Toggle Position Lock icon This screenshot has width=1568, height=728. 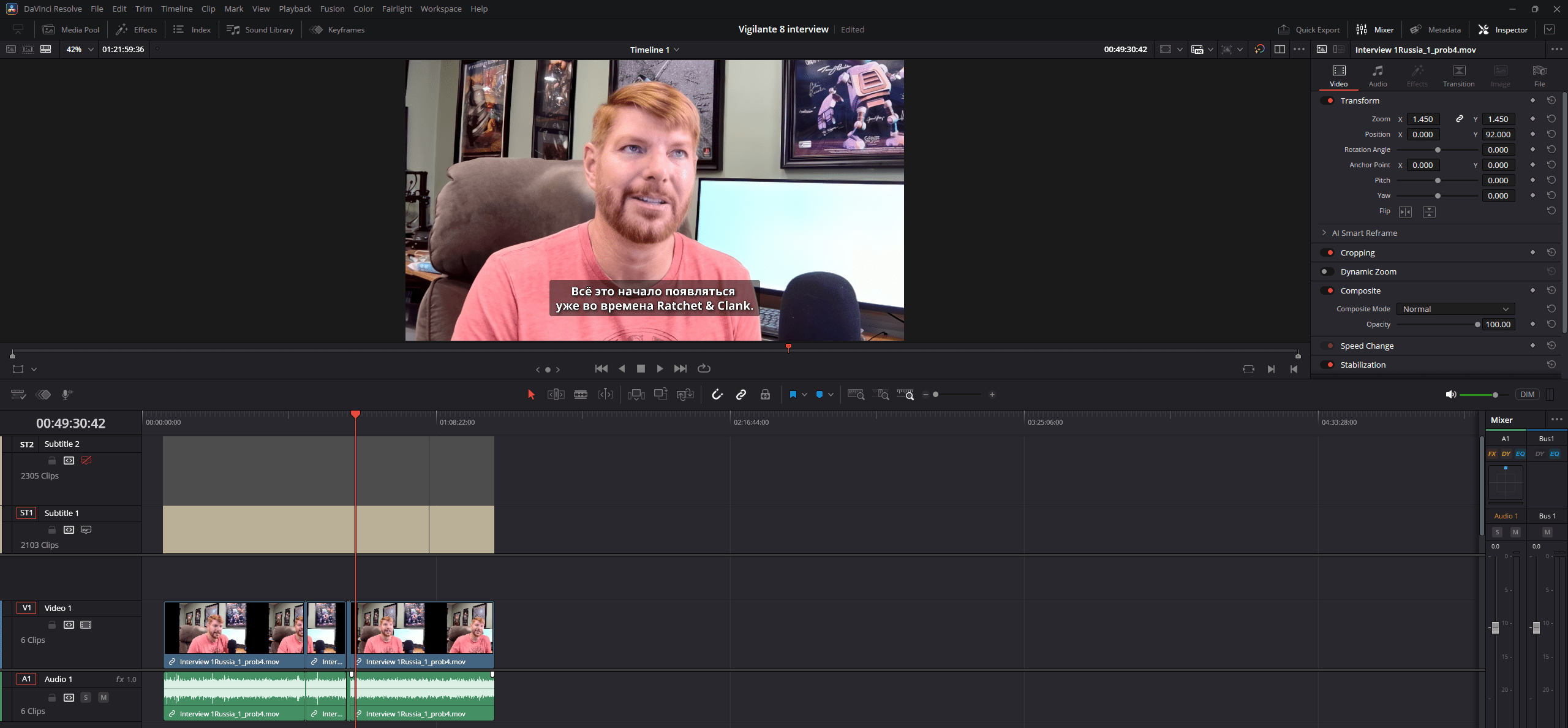(765, 395)
